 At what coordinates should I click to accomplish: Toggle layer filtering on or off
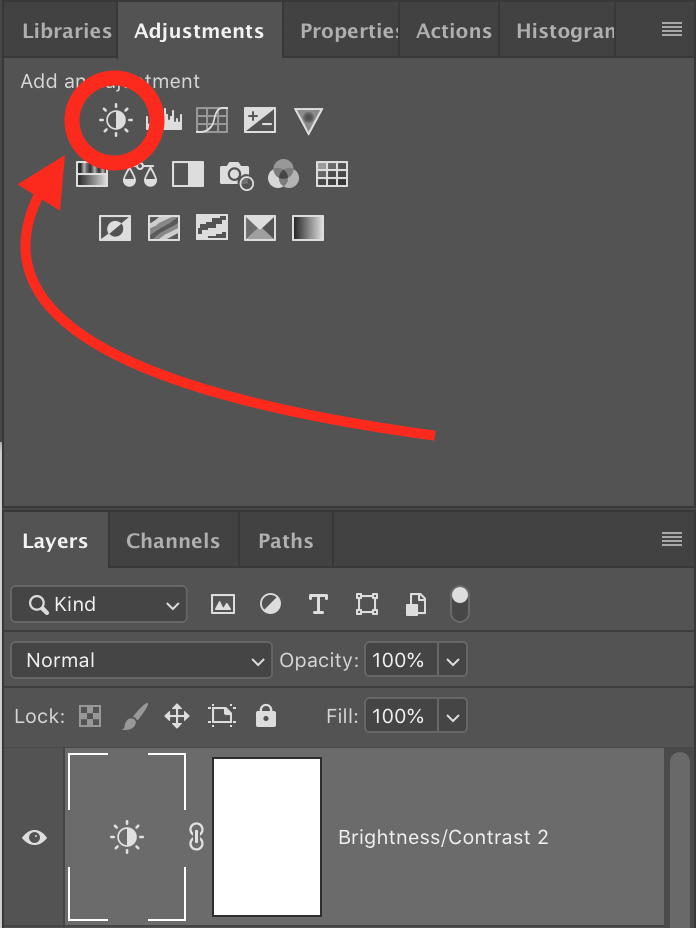460,604
